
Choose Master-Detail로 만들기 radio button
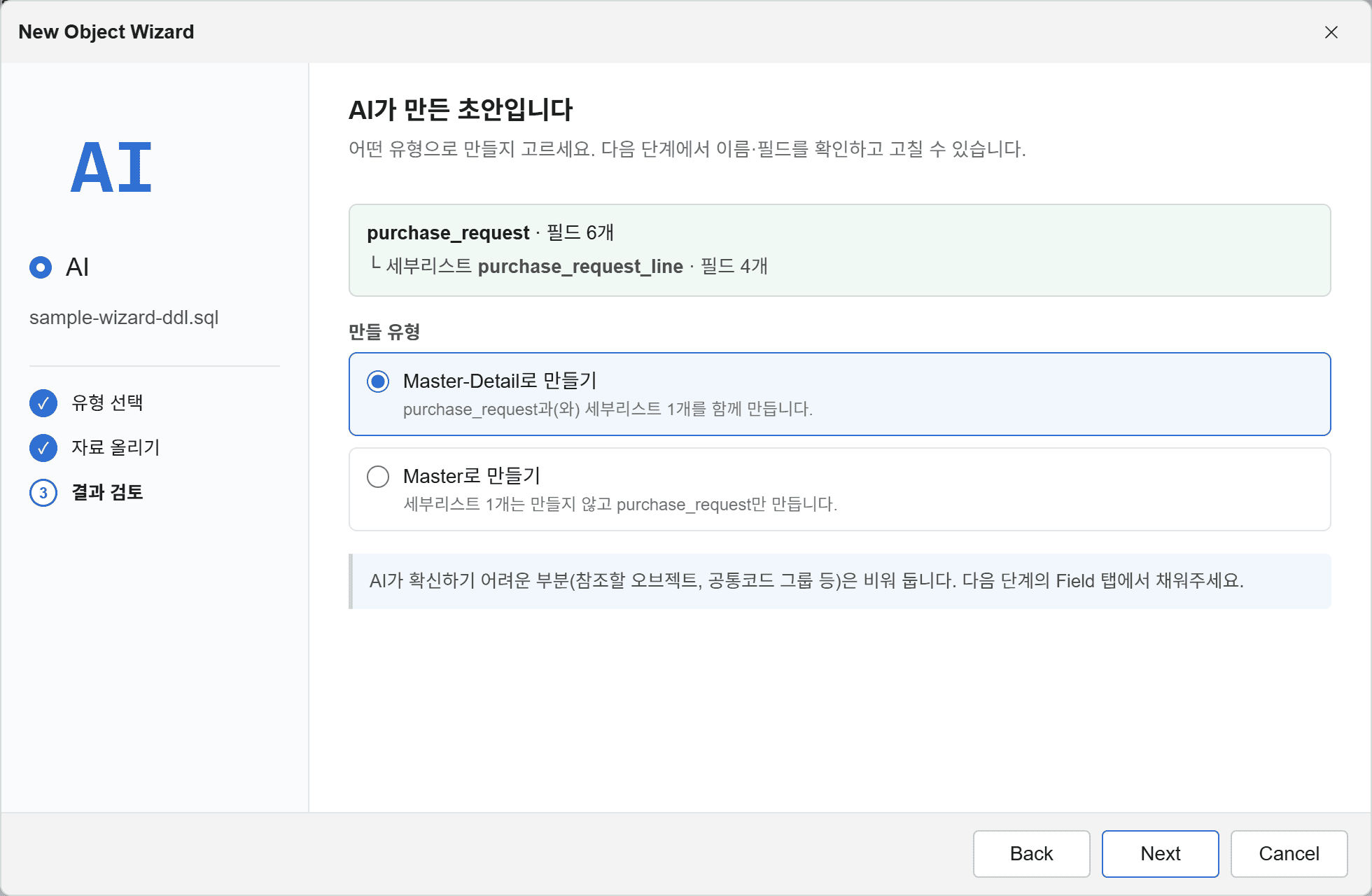click(x=378, y=381)
